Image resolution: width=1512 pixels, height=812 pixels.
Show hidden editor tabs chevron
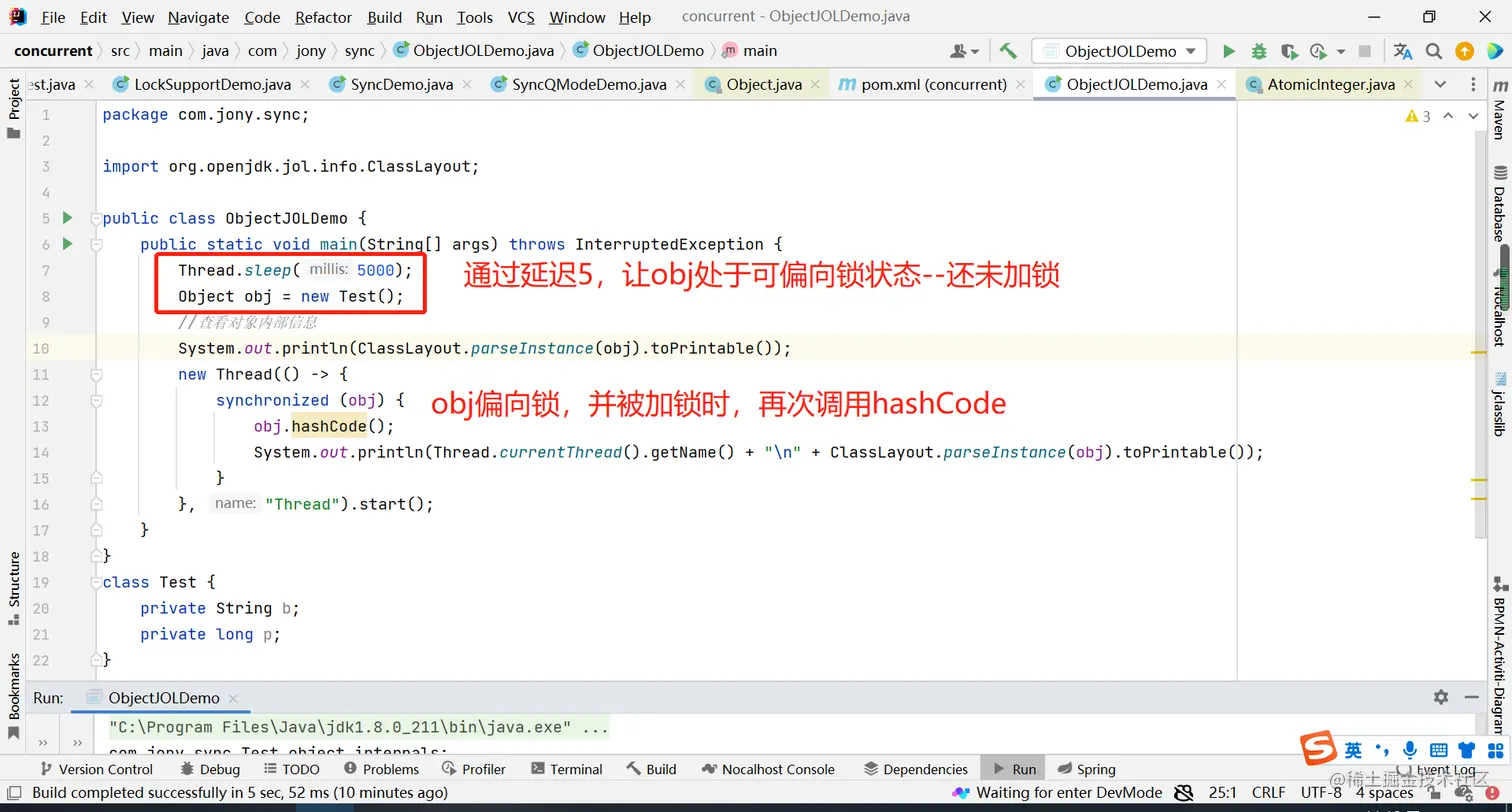(1440, 84)
